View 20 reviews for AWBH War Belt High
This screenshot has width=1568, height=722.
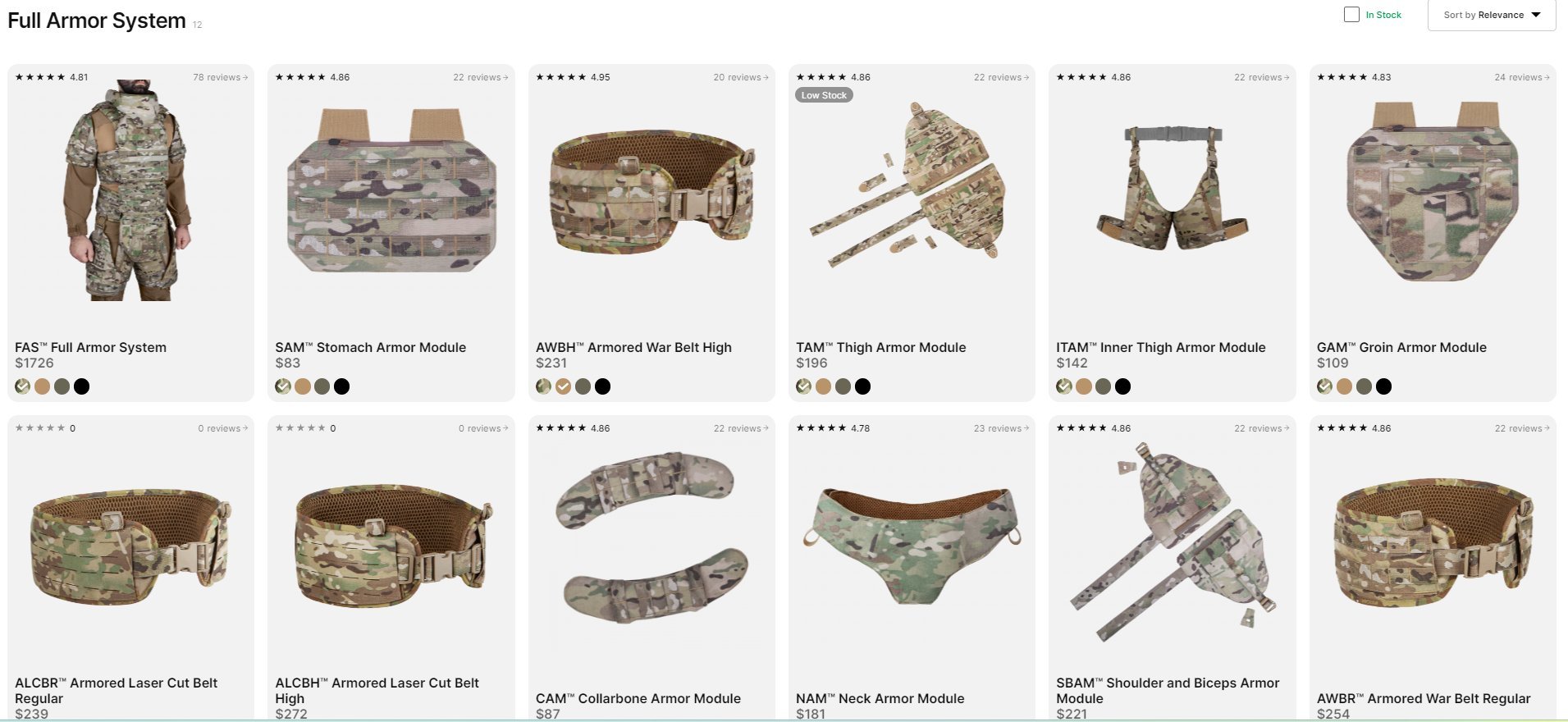click(741, 77)
